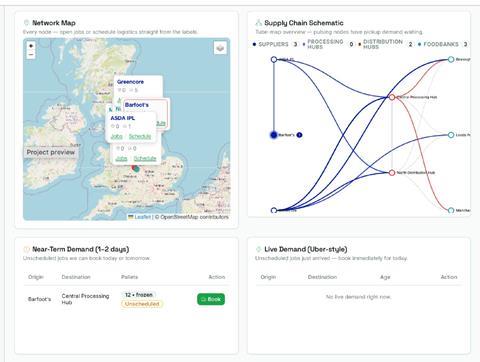Click the 12 frozen pallets badge

click(x=138, y=295)
